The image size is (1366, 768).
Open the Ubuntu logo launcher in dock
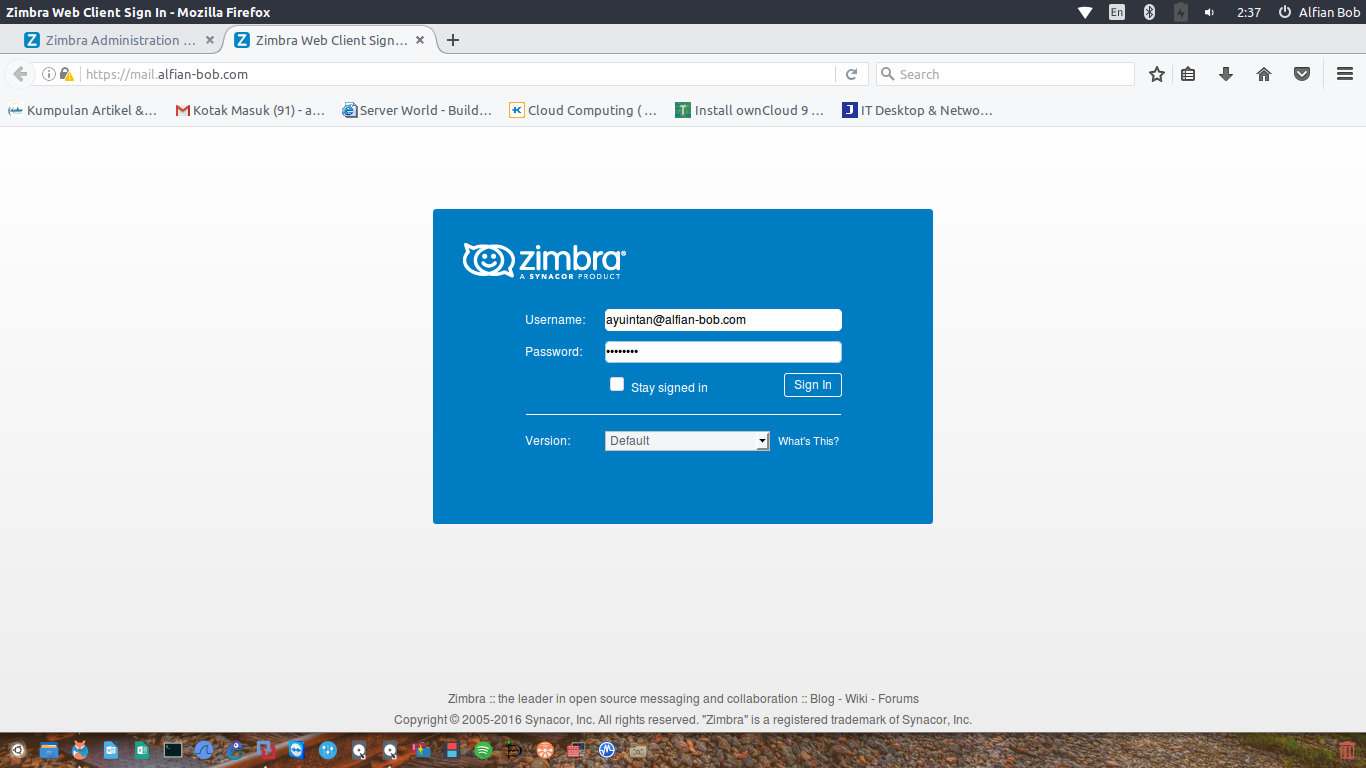tap(17, 750)
